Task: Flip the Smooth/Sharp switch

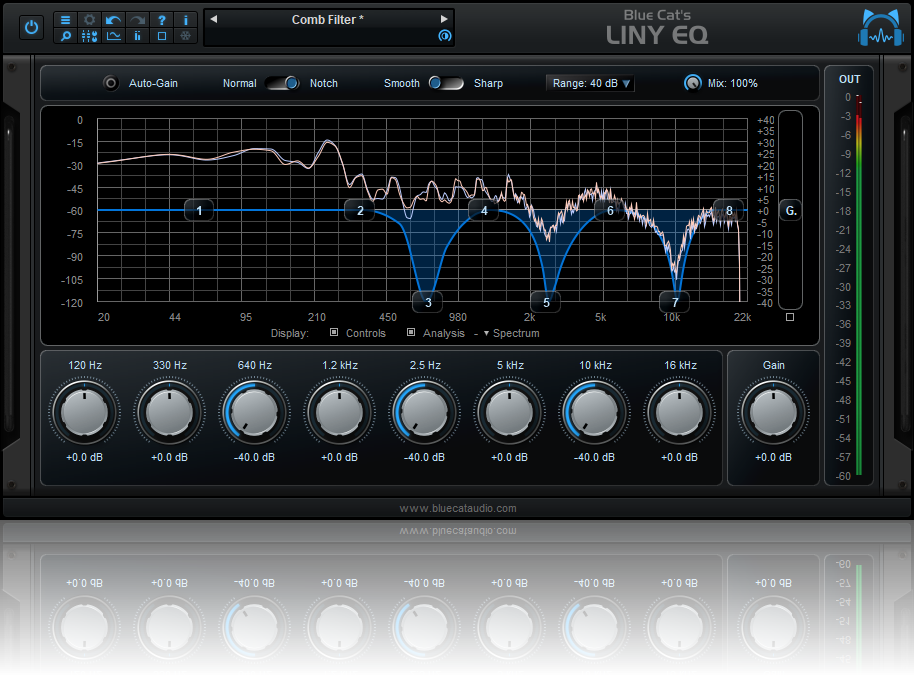Action: pyautogui.click(x=446, y=83)
